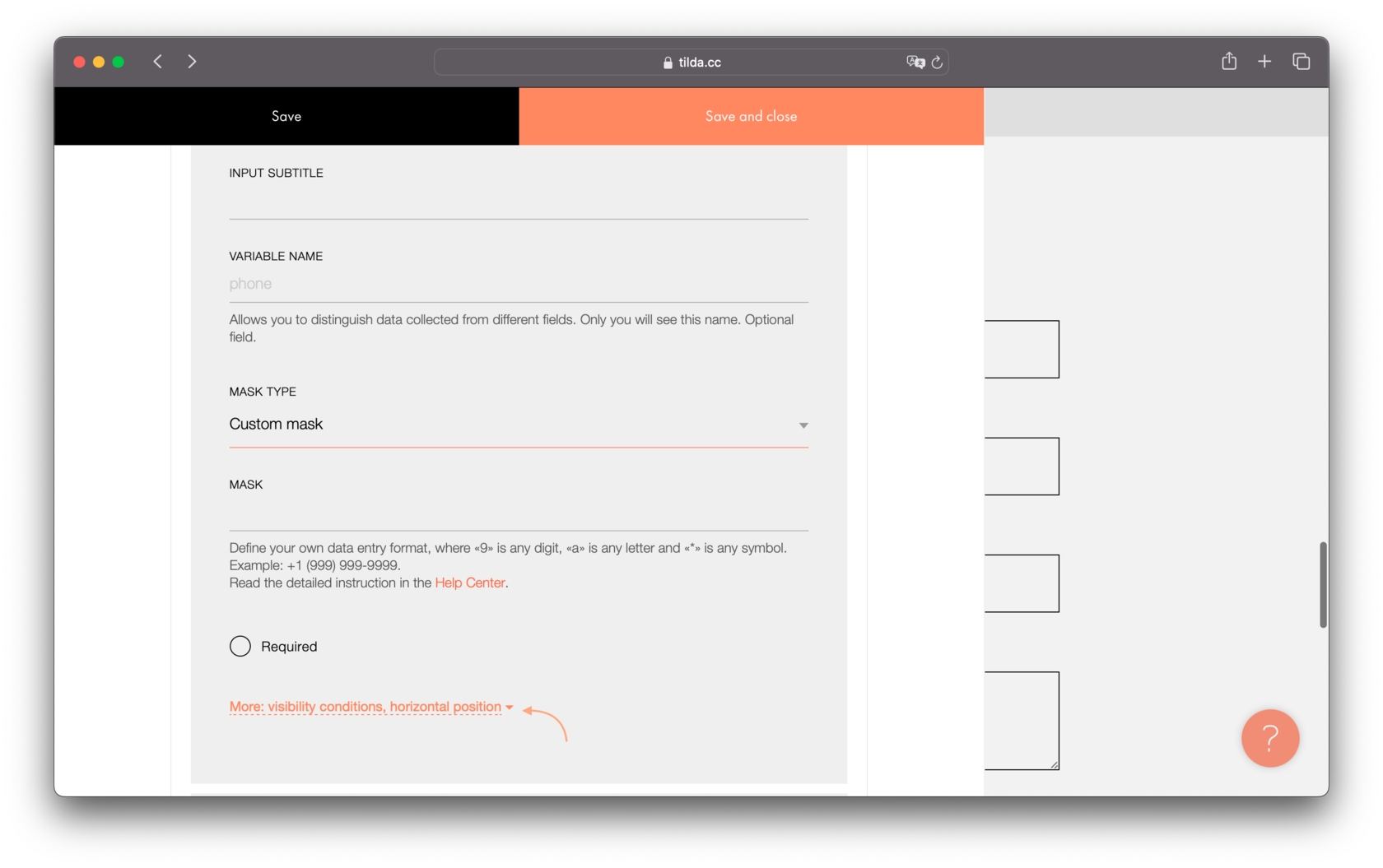Open the Share menu icon

point(1229,61)
